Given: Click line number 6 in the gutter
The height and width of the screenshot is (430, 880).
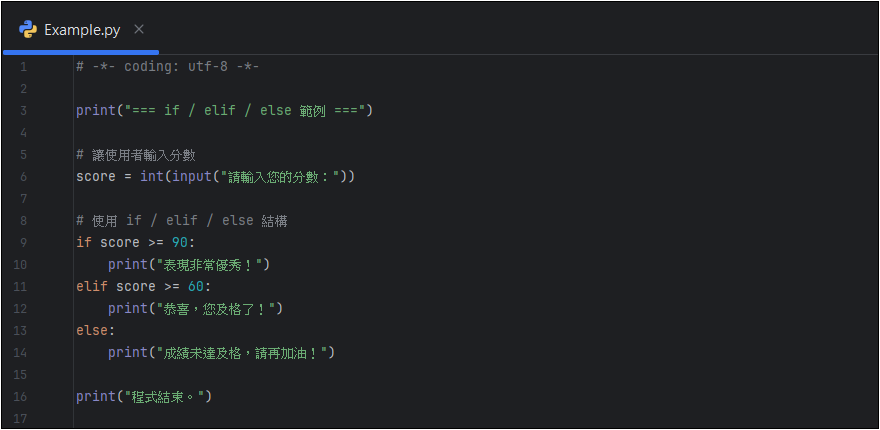Looking at the screenshot, I should [22, 177].
